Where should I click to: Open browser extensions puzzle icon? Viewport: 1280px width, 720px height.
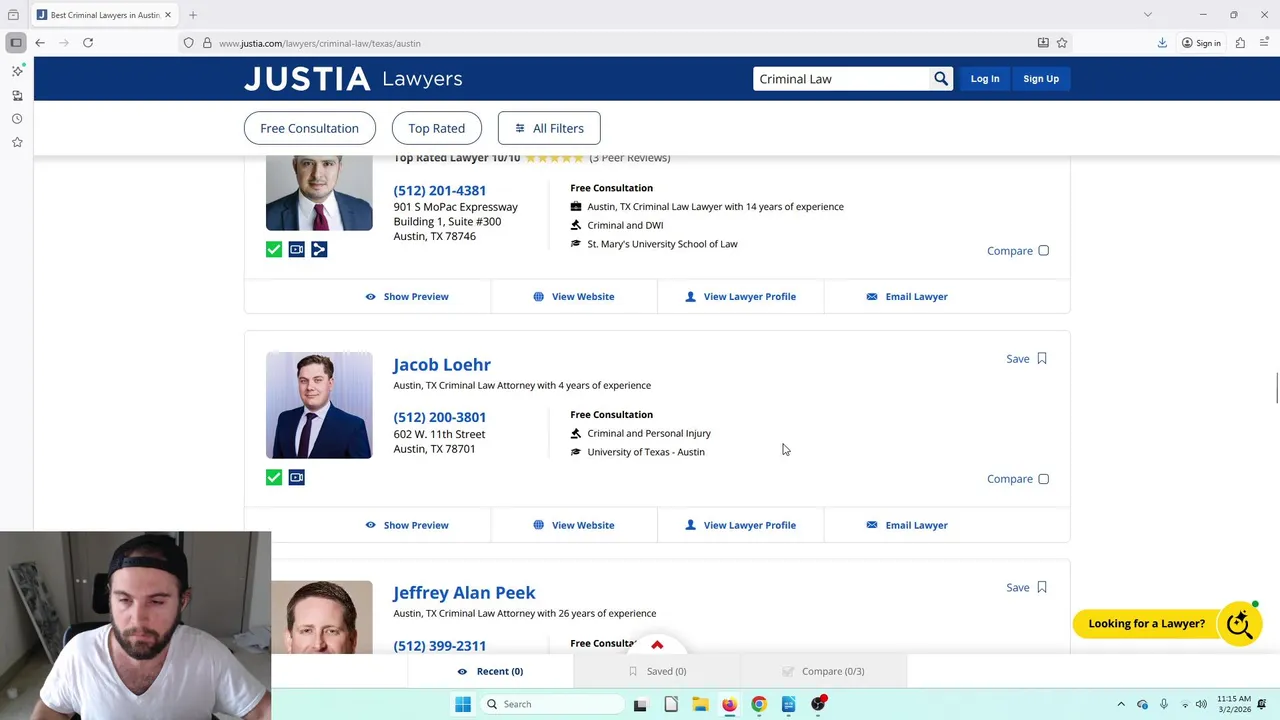[1240, 43]
